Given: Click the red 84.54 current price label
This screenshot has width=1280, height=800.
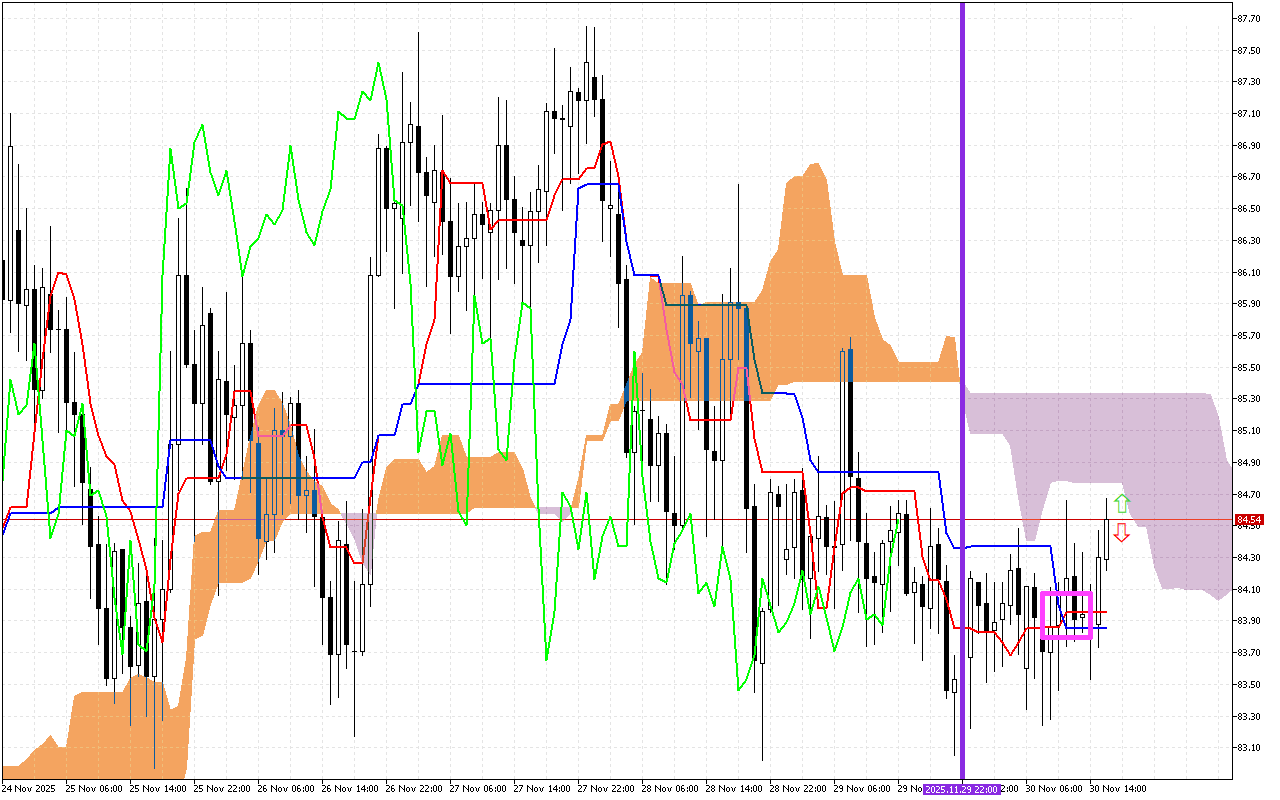Looking at the screenshot, I should click(1248, 520).
